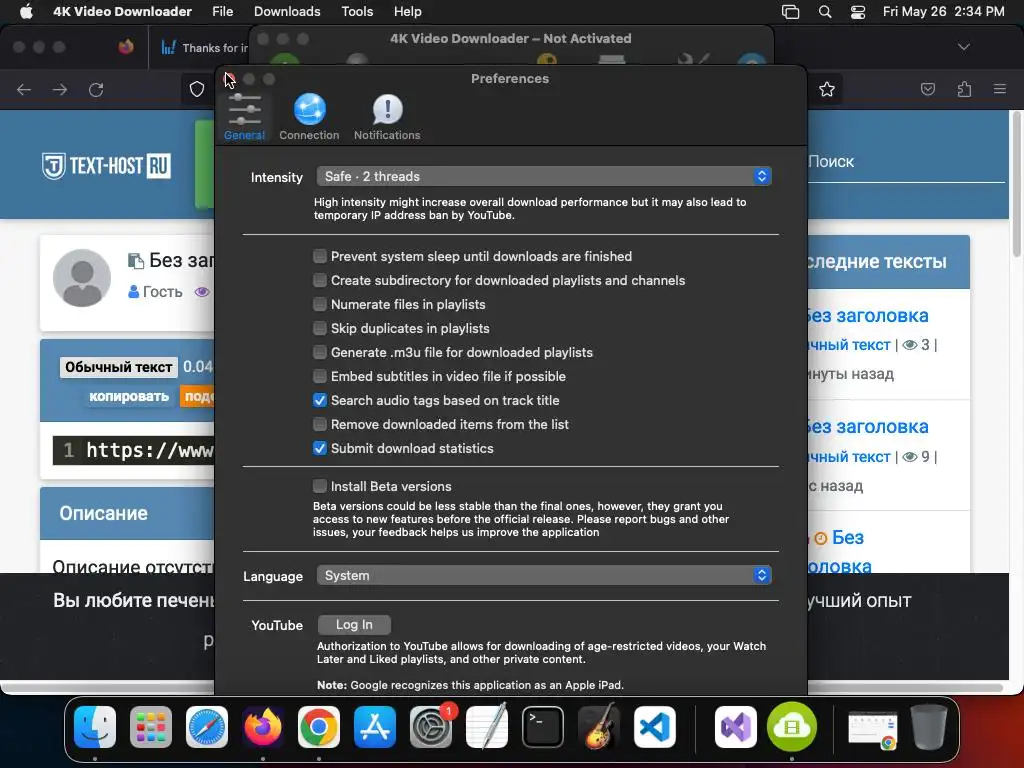The image size is (1024, 768).
Task: Click the window switcher icon in menu bar
Action: point(790,12)
